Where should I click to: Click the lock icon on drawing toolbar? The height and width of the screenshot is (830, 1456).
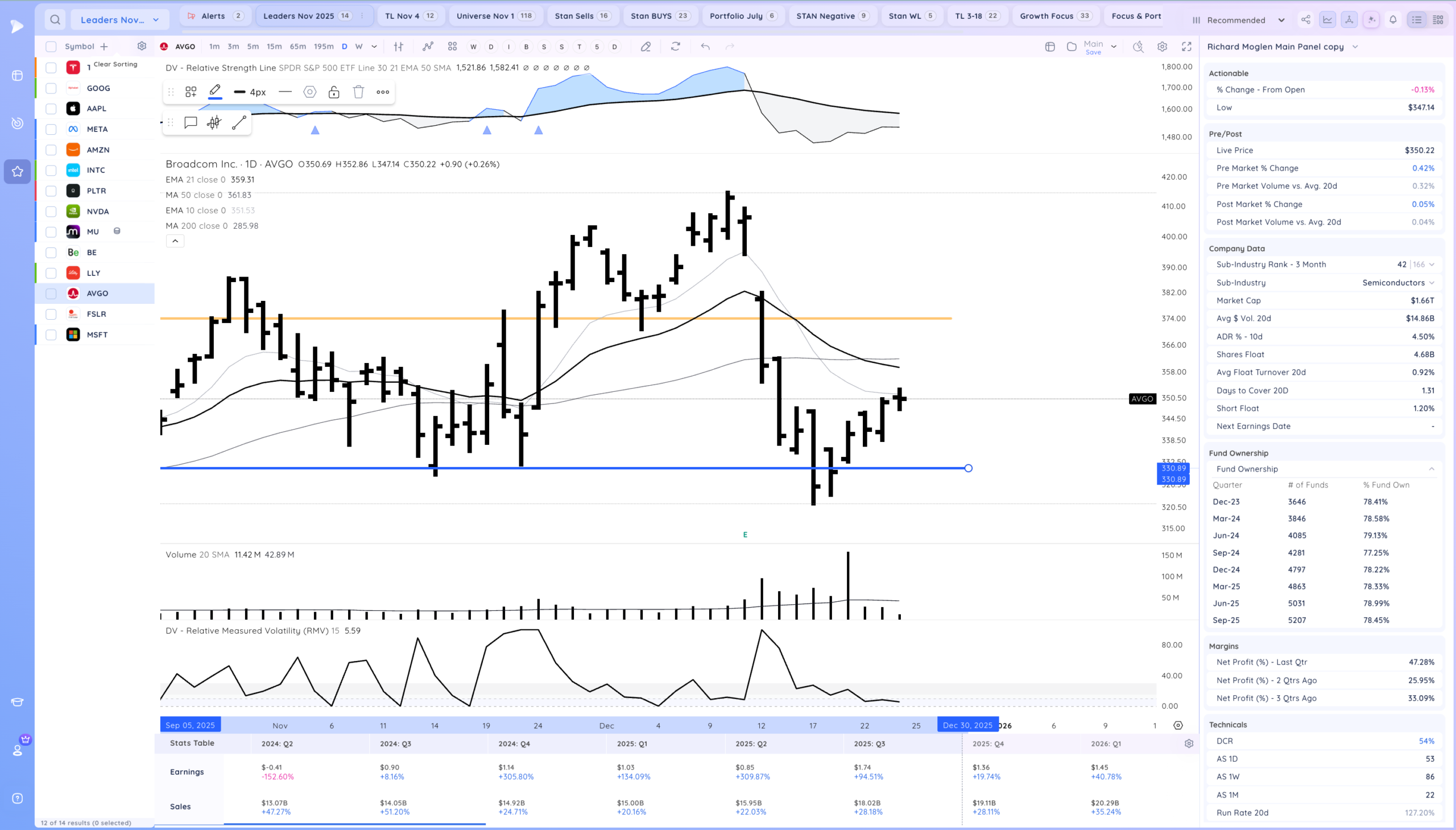[334, 92]
